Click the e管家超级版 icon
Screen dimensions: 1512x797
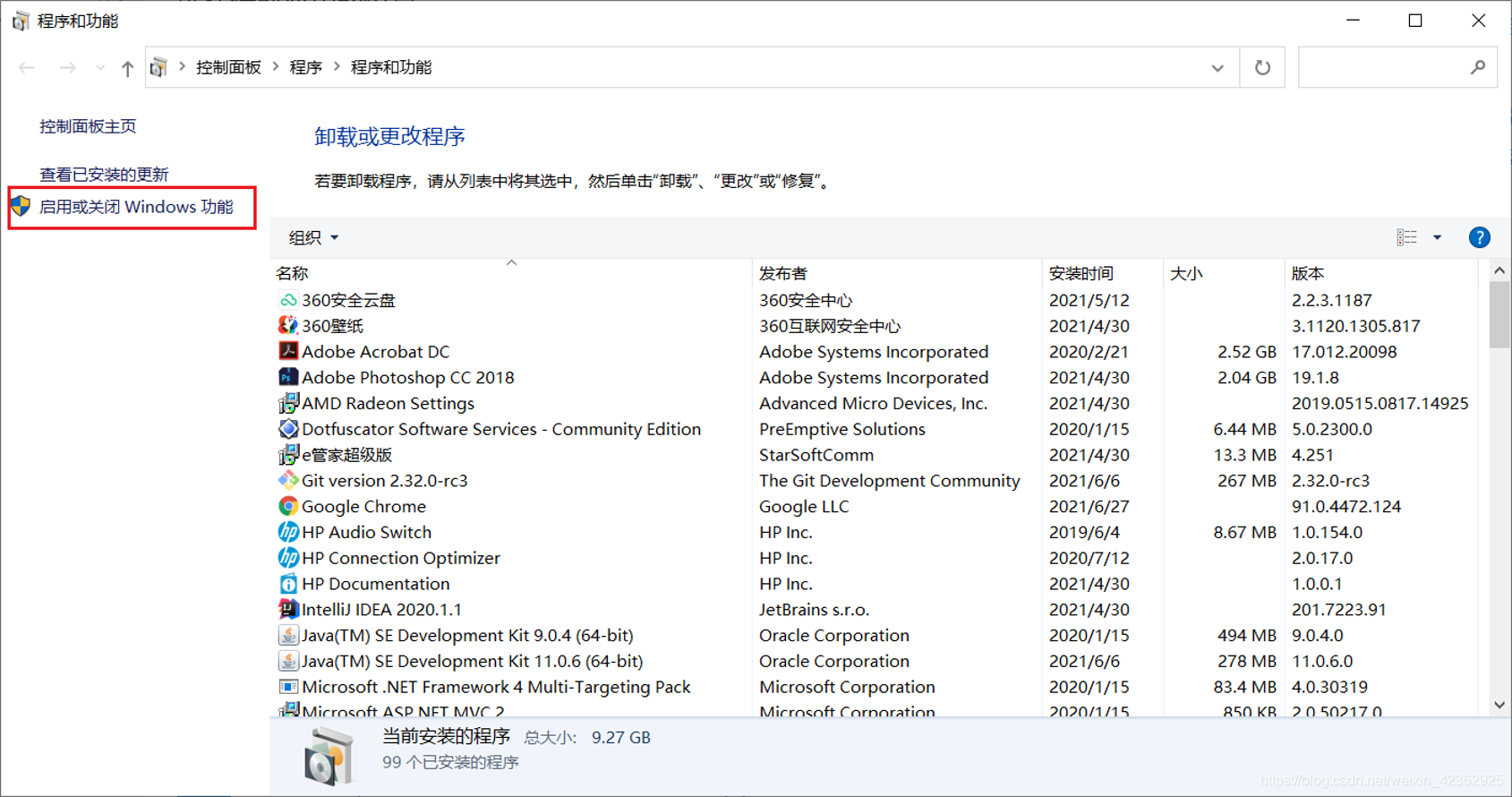[288, 455]
